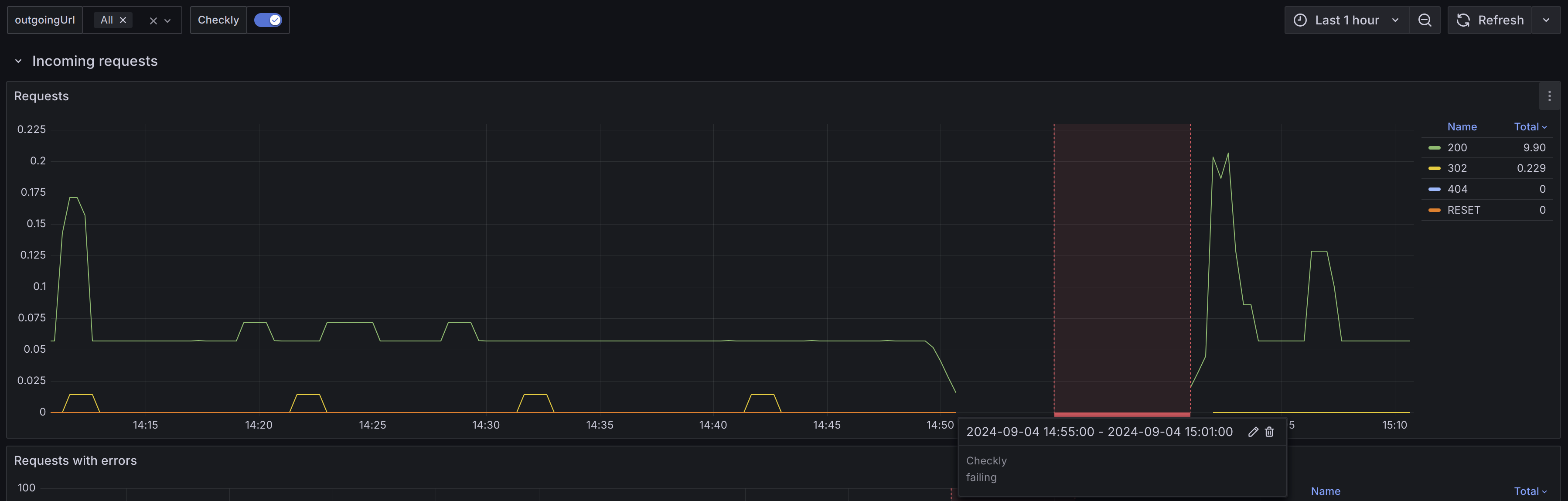Sort errors legend by Name
The height and width of the screenshot is (501, 1568).
coord(1326,491)
